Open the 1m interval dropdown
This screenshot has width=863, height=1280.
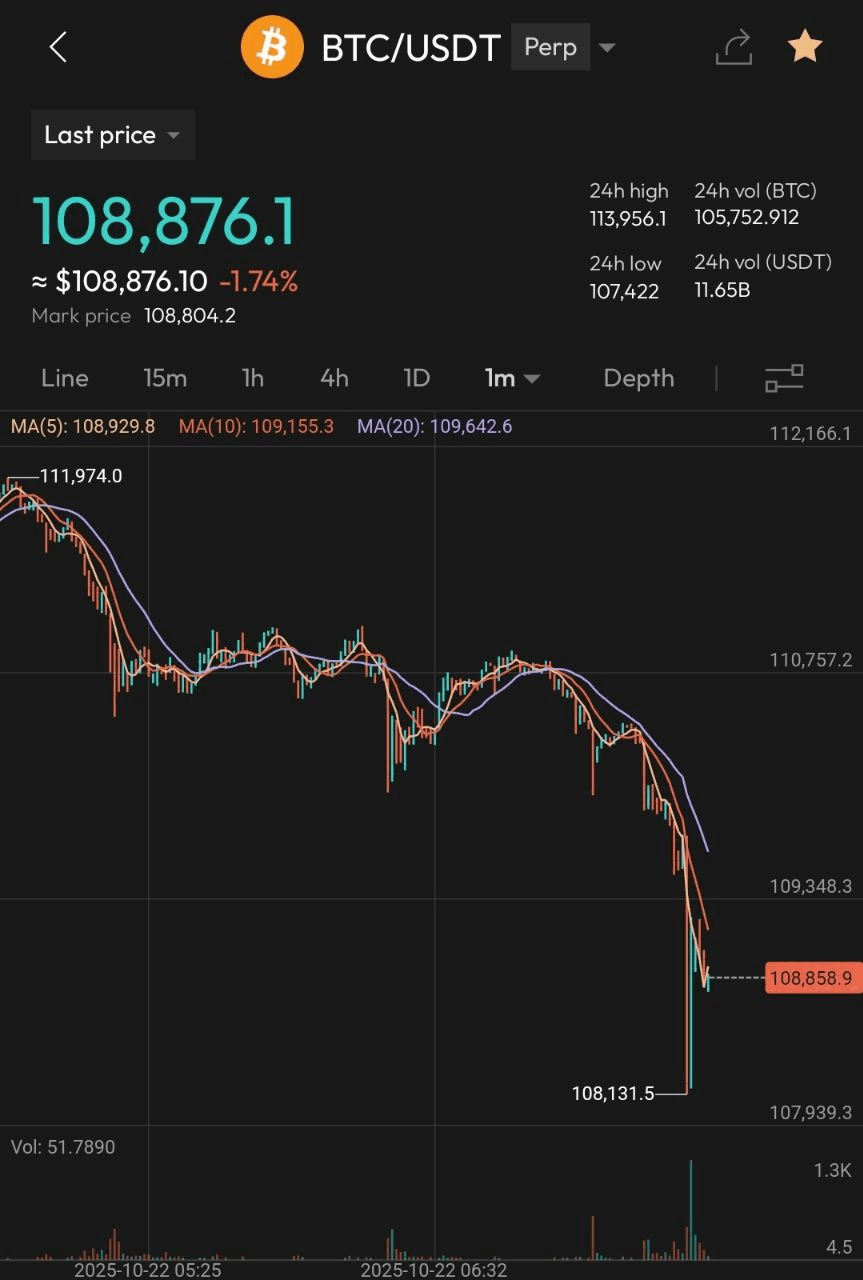coord(512,378)
